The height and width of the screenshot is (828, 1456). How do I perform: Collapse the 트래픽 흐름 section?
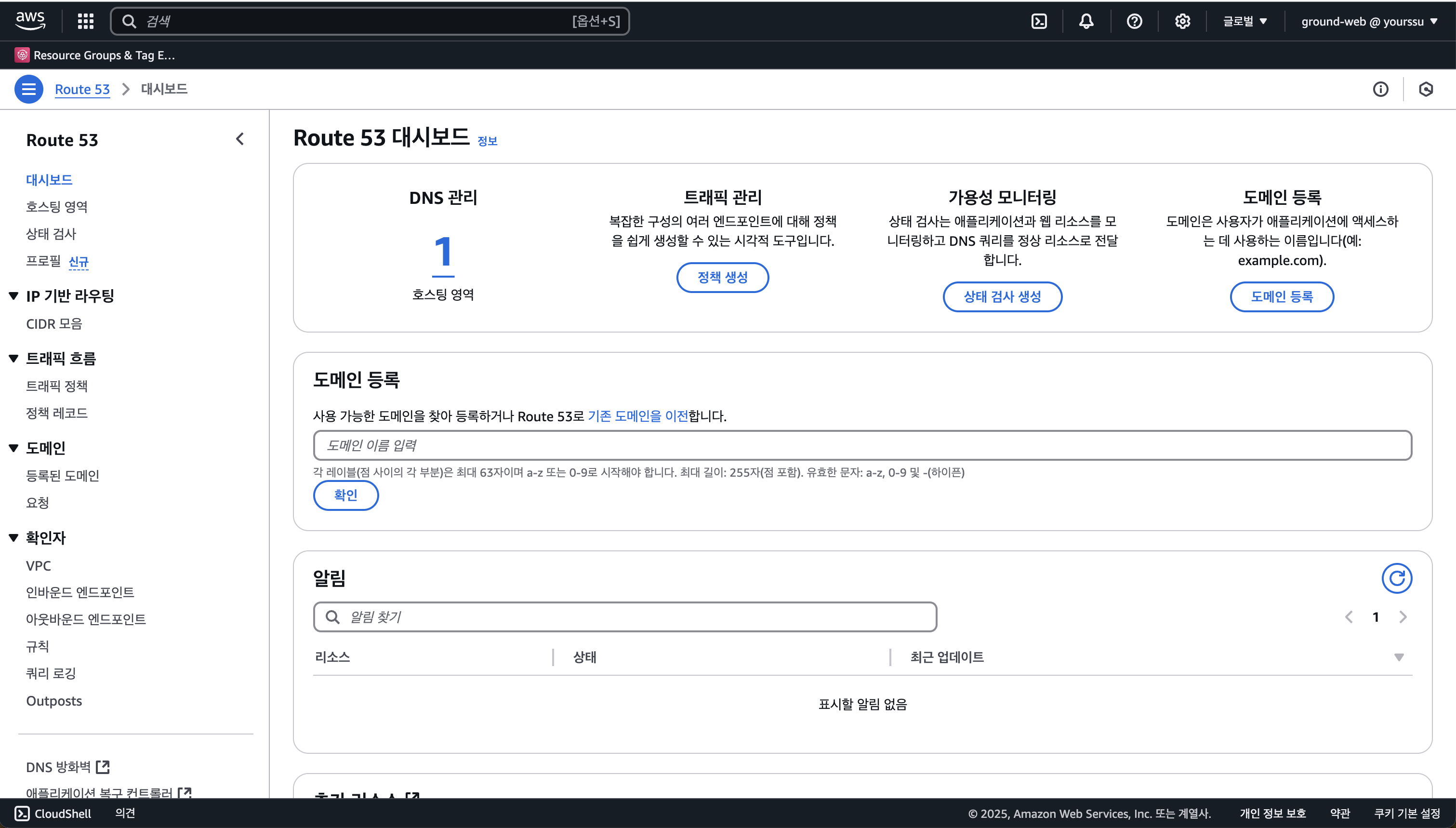13,358
